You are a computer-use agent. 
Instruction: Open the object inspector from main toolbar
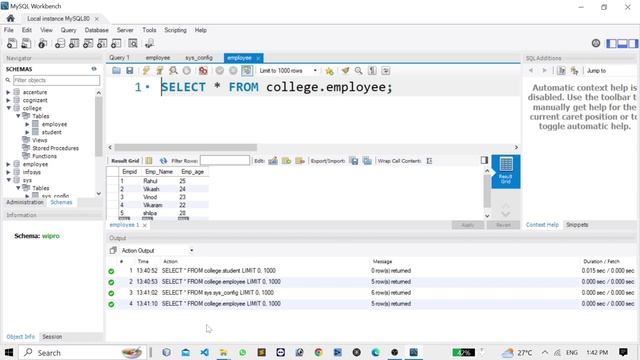pos(42,43)
